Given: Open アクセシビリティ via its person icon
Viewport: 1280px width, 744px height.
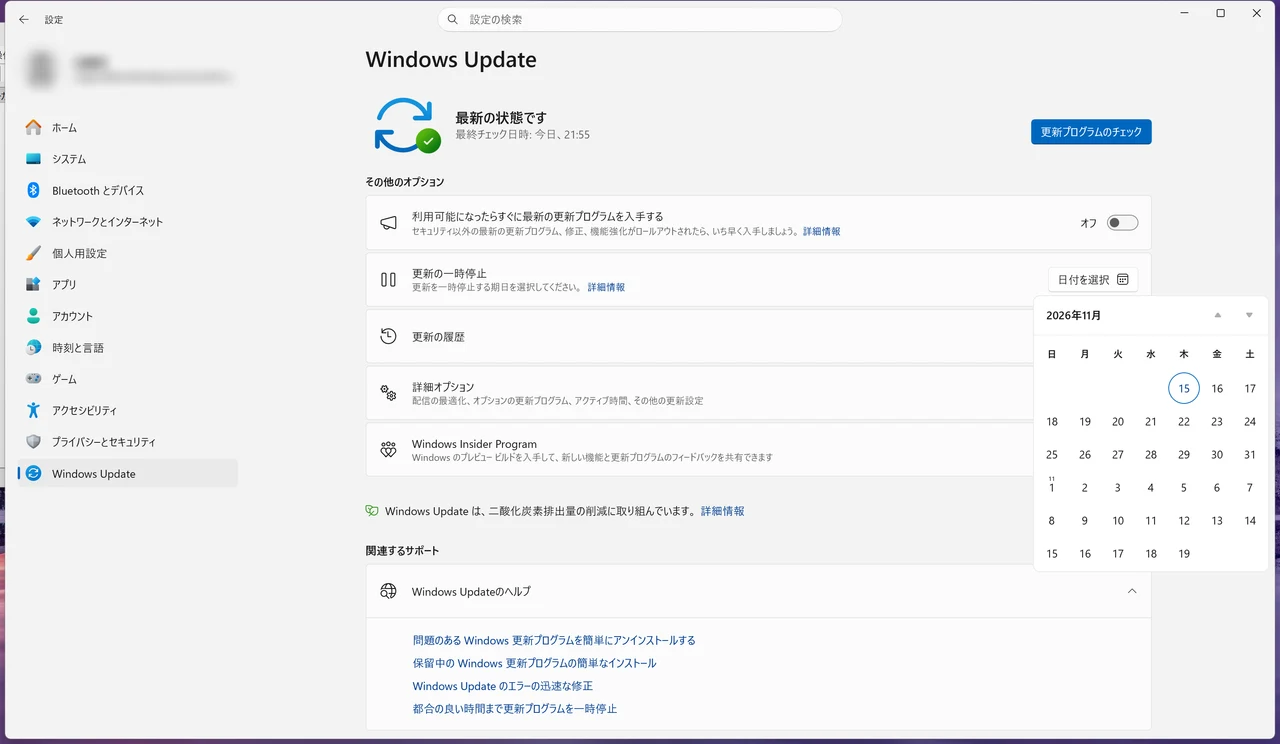Looking at the screenshot, I should coord(33,410).
